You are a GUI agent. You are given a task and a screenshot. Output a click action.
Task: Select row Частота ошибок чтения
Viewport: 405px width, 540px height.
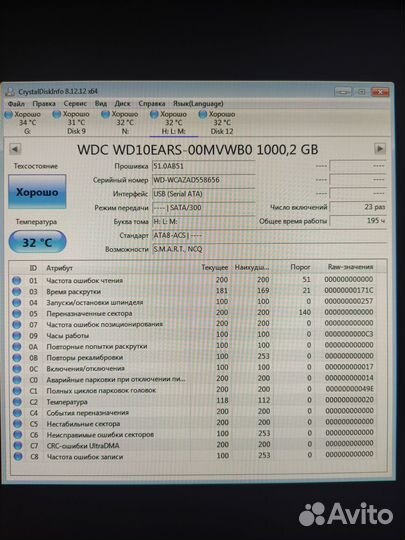[x=193, y=280]
